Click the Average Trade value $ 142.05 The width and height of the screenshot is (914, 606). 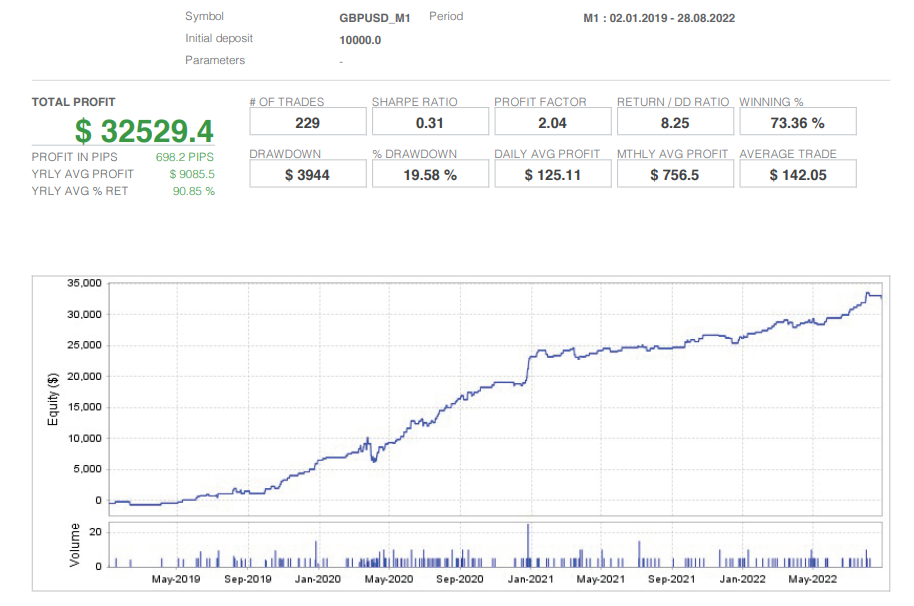[x=797, y=174]
